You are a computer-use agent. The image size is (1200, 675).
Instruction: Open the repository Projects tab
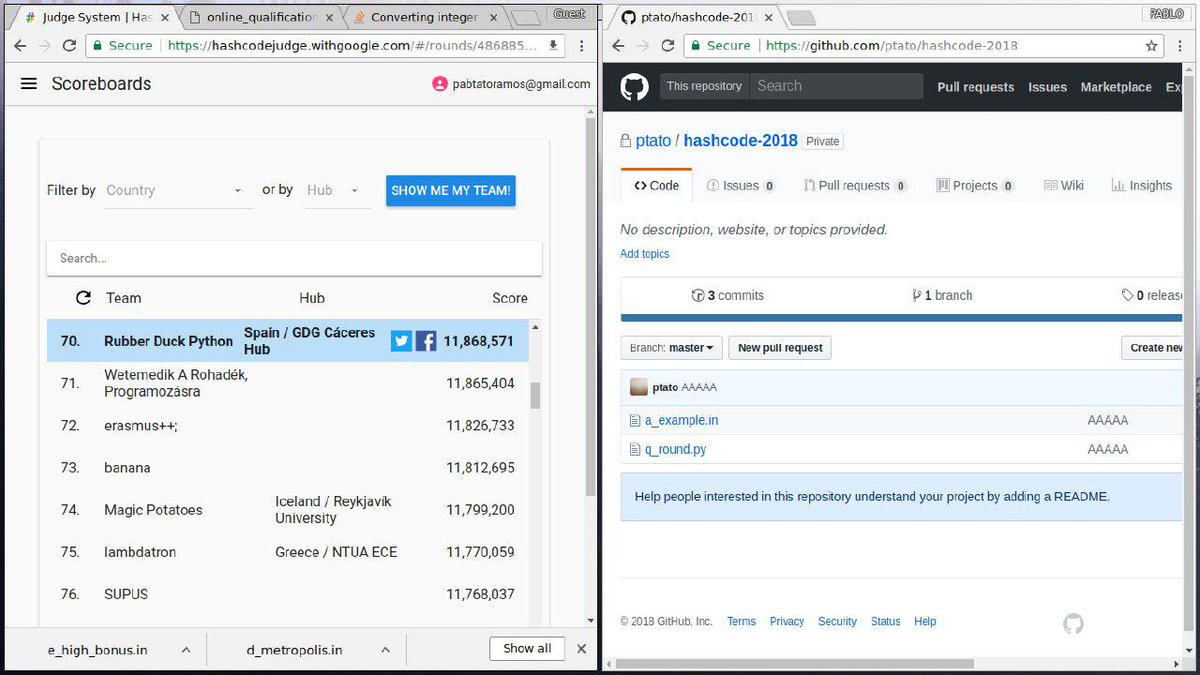975,185
